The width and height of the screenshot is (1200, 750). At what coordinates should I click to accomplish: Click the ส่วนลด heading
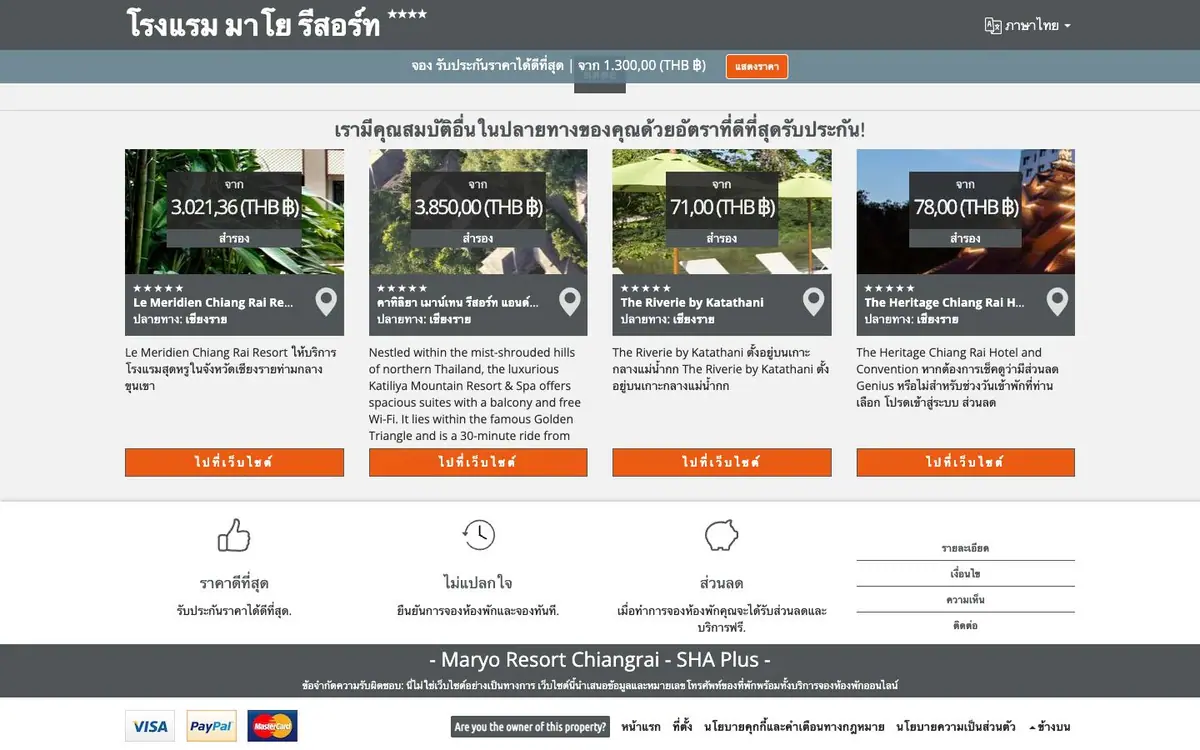[x=722, y=583]
